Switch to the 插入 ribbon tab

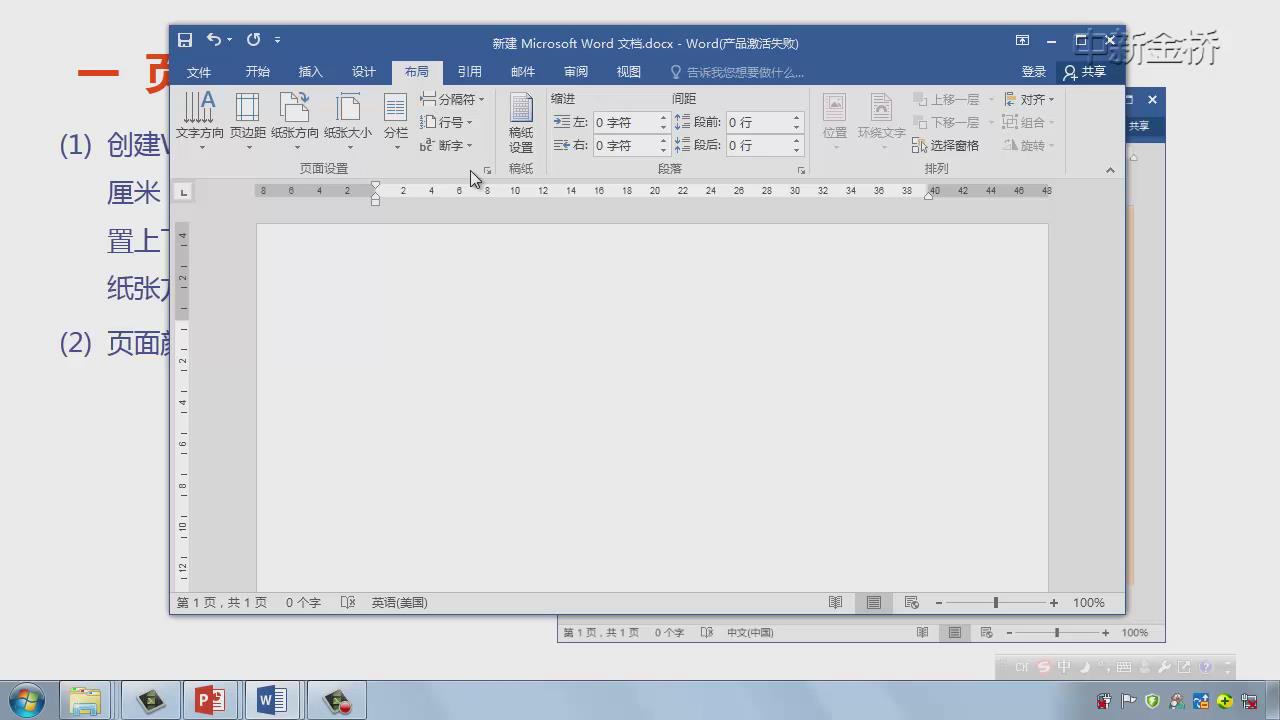click(311, 72)
